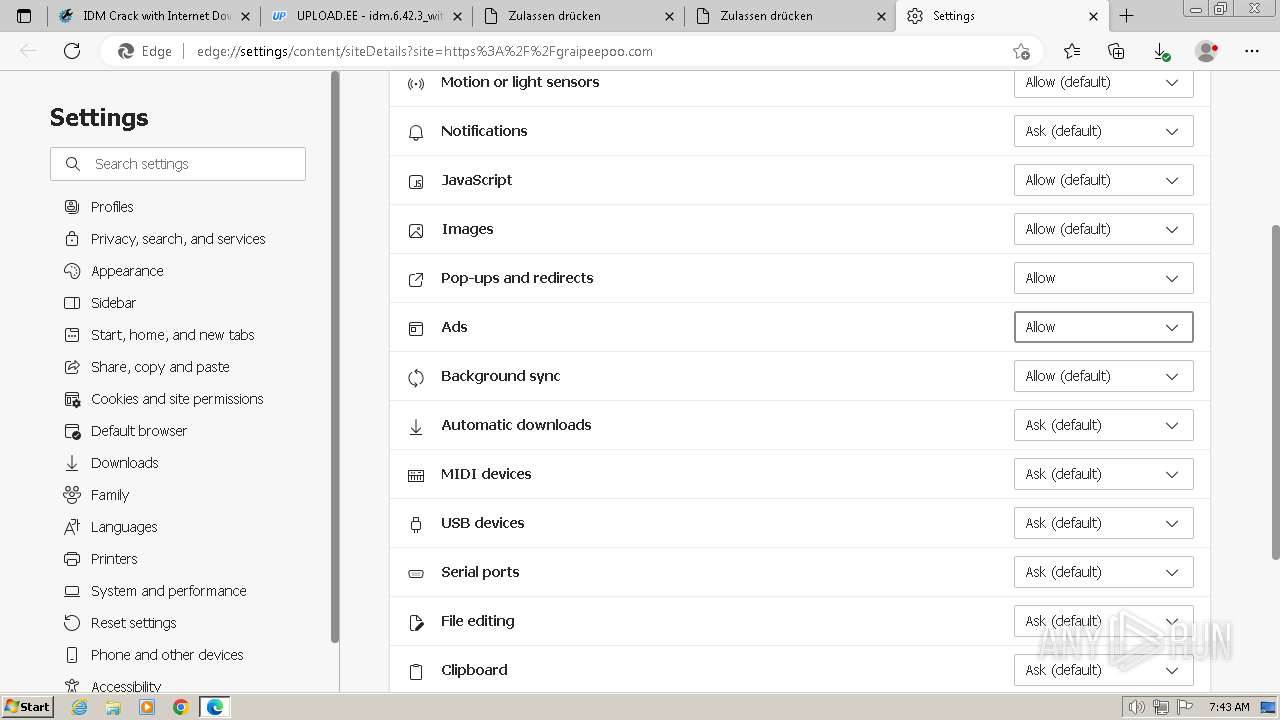Screen dimensions: 1280x720
Task: Open Profiles settings section
Action: click(x=112, y=207)
